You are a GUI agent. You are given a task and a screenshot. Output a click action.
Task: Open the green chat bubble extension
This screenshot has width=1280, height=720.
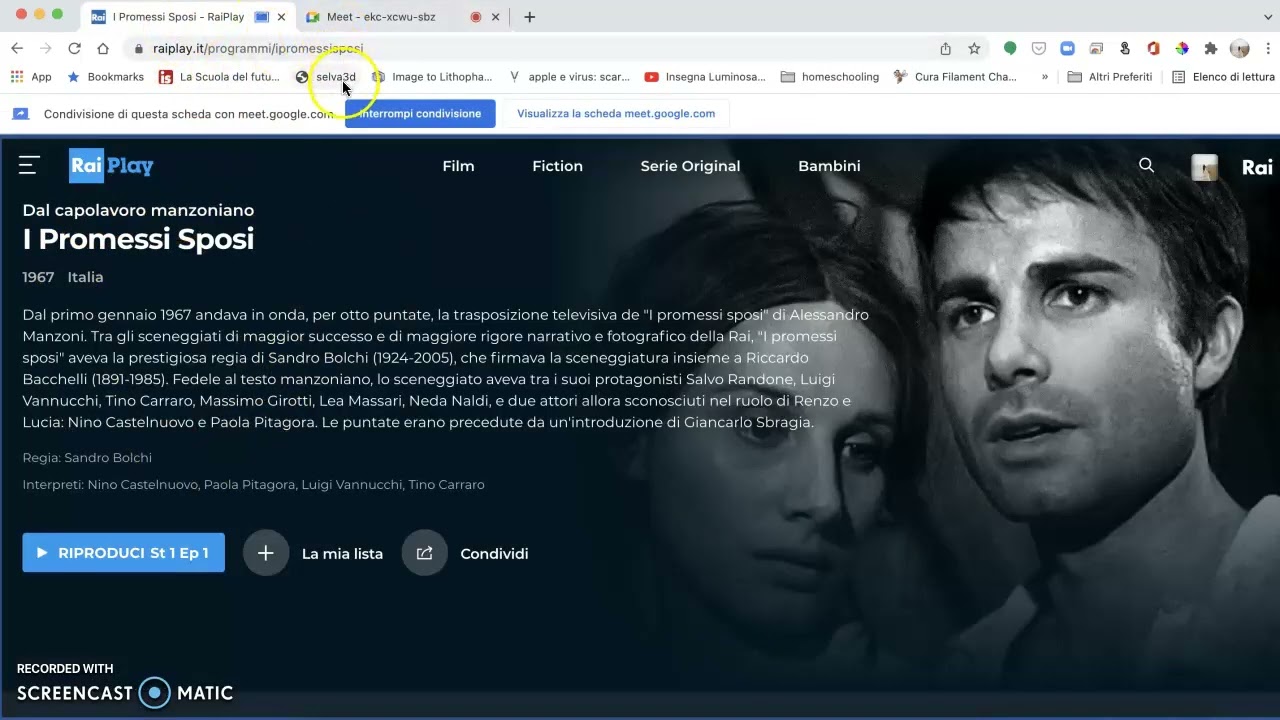click(1010, 48)
